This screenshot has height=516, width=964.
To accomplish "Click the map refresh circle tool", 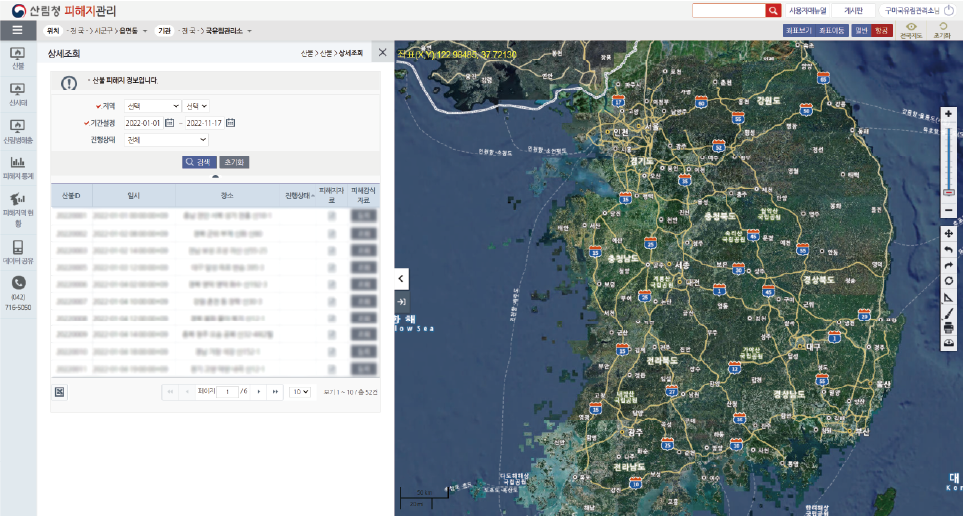I will 949,281.
